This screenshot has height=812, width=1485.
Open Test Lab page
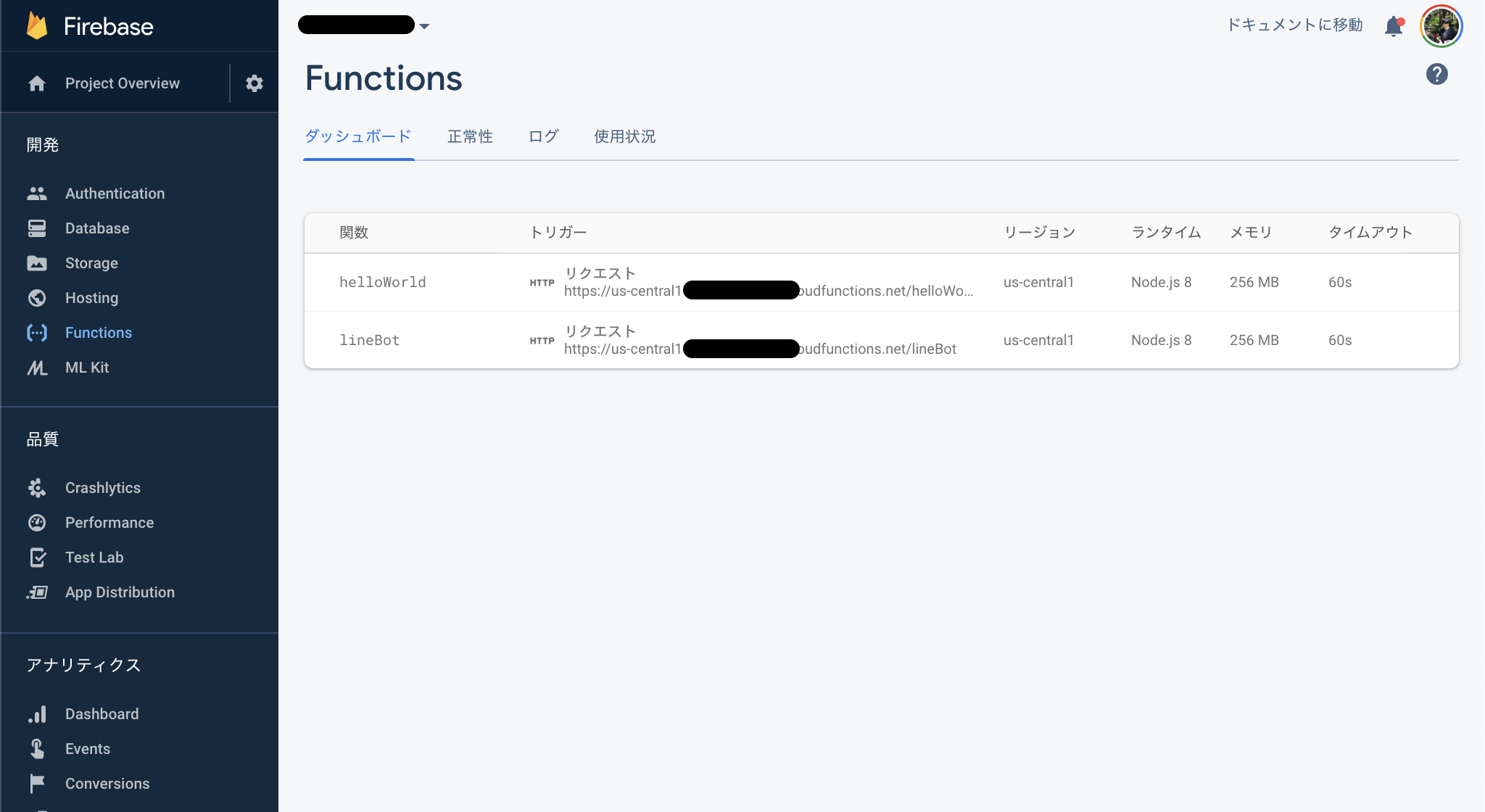coord(94,558)
